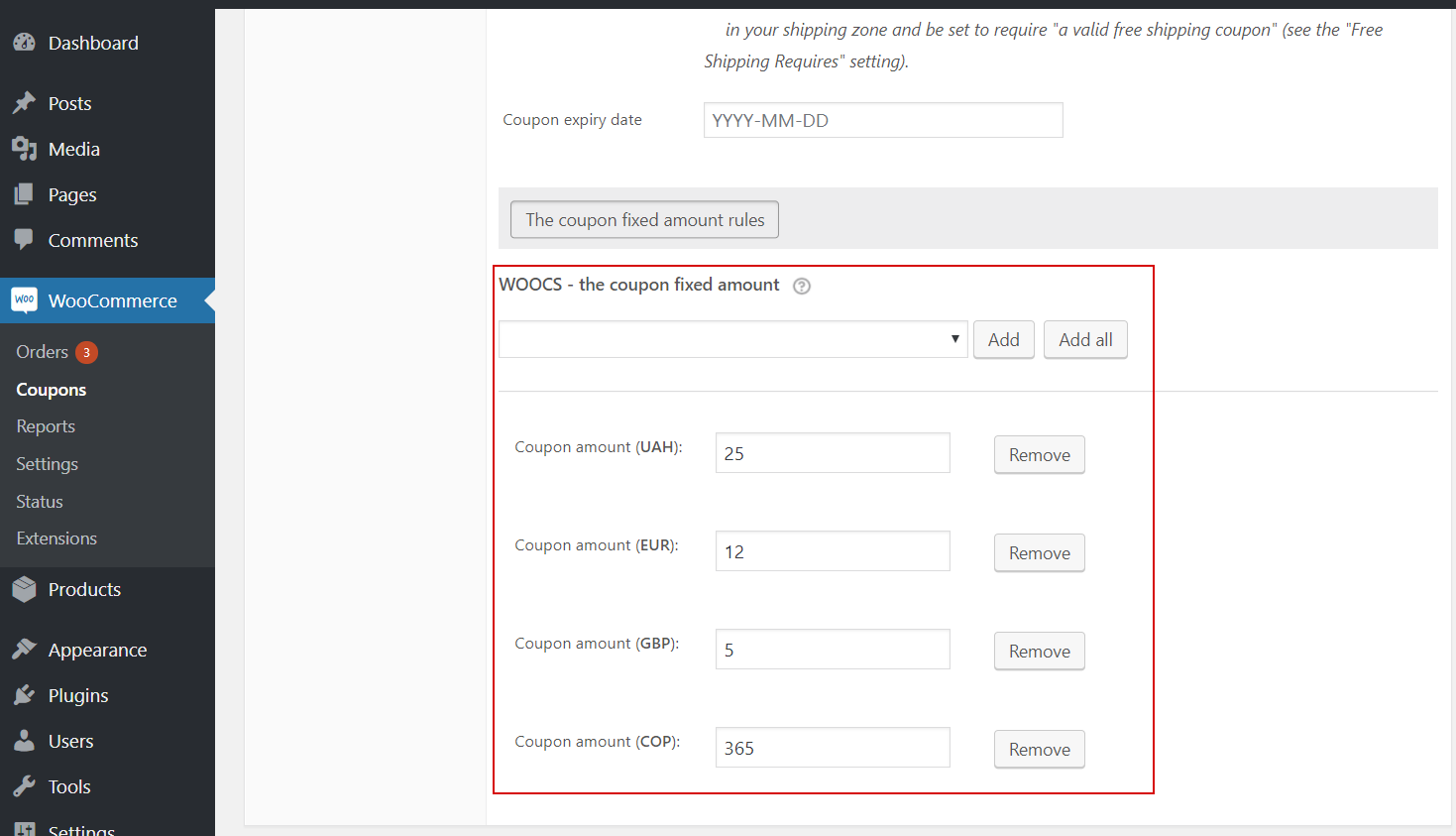The width and height of the screenshot is (1456, 836).
Task: Click the Dashboard gauge icon
Action: tap(24, 43)
